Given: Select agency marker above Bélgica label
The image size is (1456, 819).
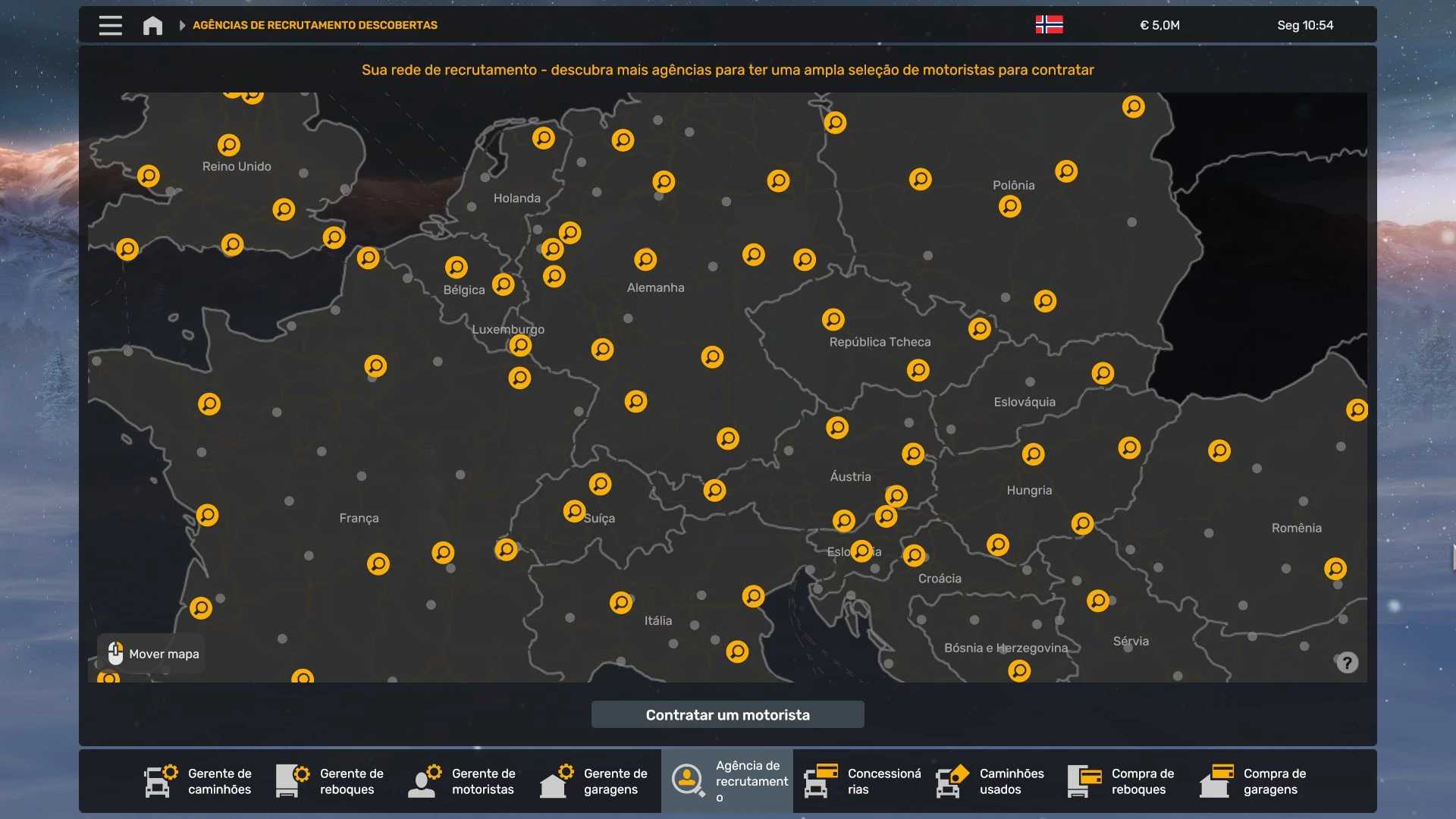Looking at the screenshot, I should point(456,267).
